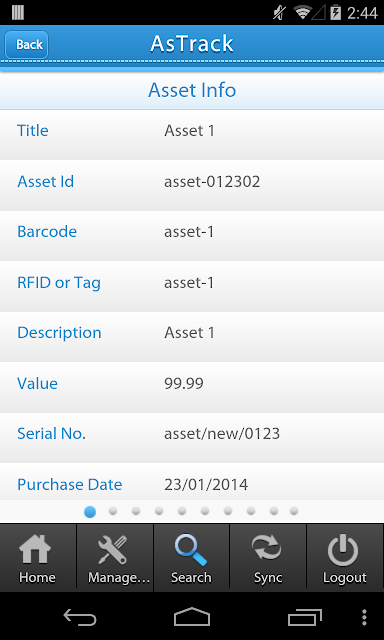Screen dimensions: 384x640
Task: Click the Value label
Action: click(x=37, y=383)
